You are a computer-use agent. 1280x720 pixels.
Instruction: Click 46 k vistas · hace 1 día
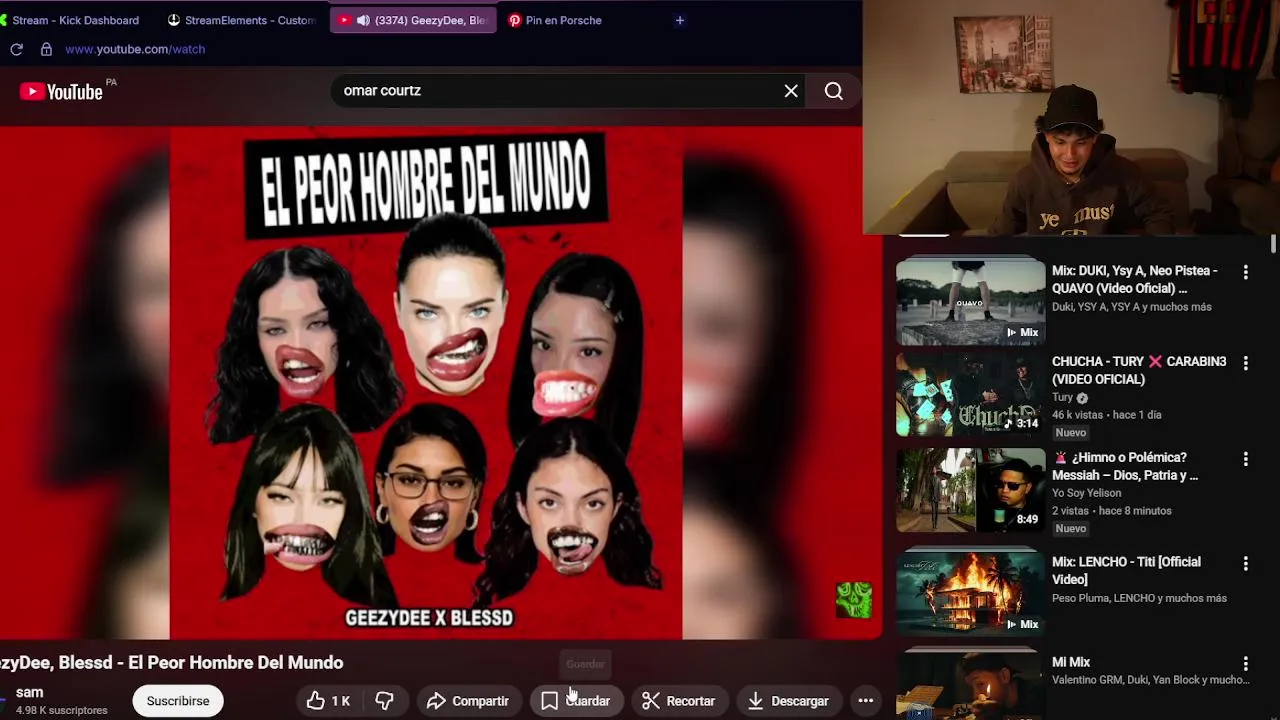pos(1106,414)
